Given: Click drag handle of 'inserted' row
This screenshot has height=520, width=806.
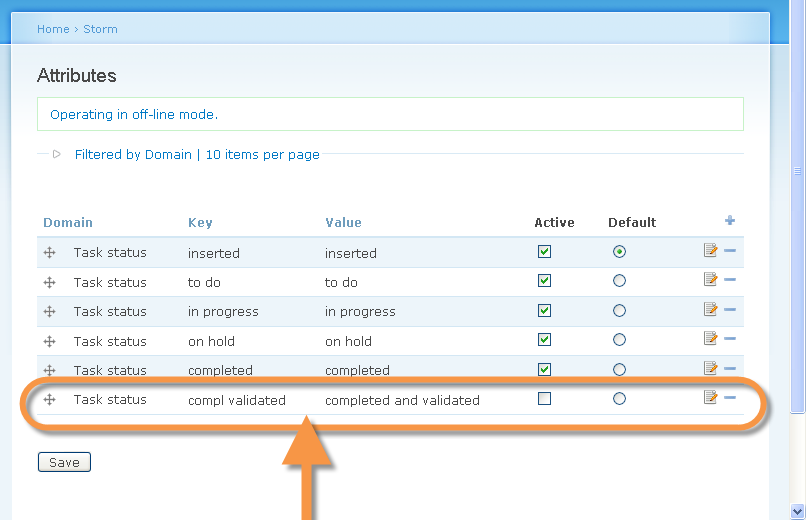Looking at the screenshot, I should [x=50, y=253].
